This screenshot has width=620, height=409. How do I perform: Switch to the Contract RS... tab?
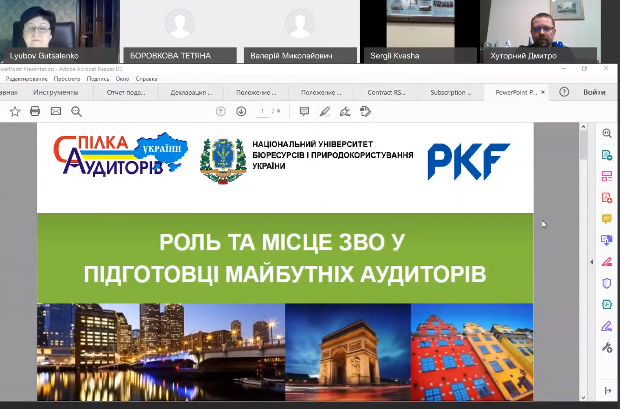[x=386, y=93]
